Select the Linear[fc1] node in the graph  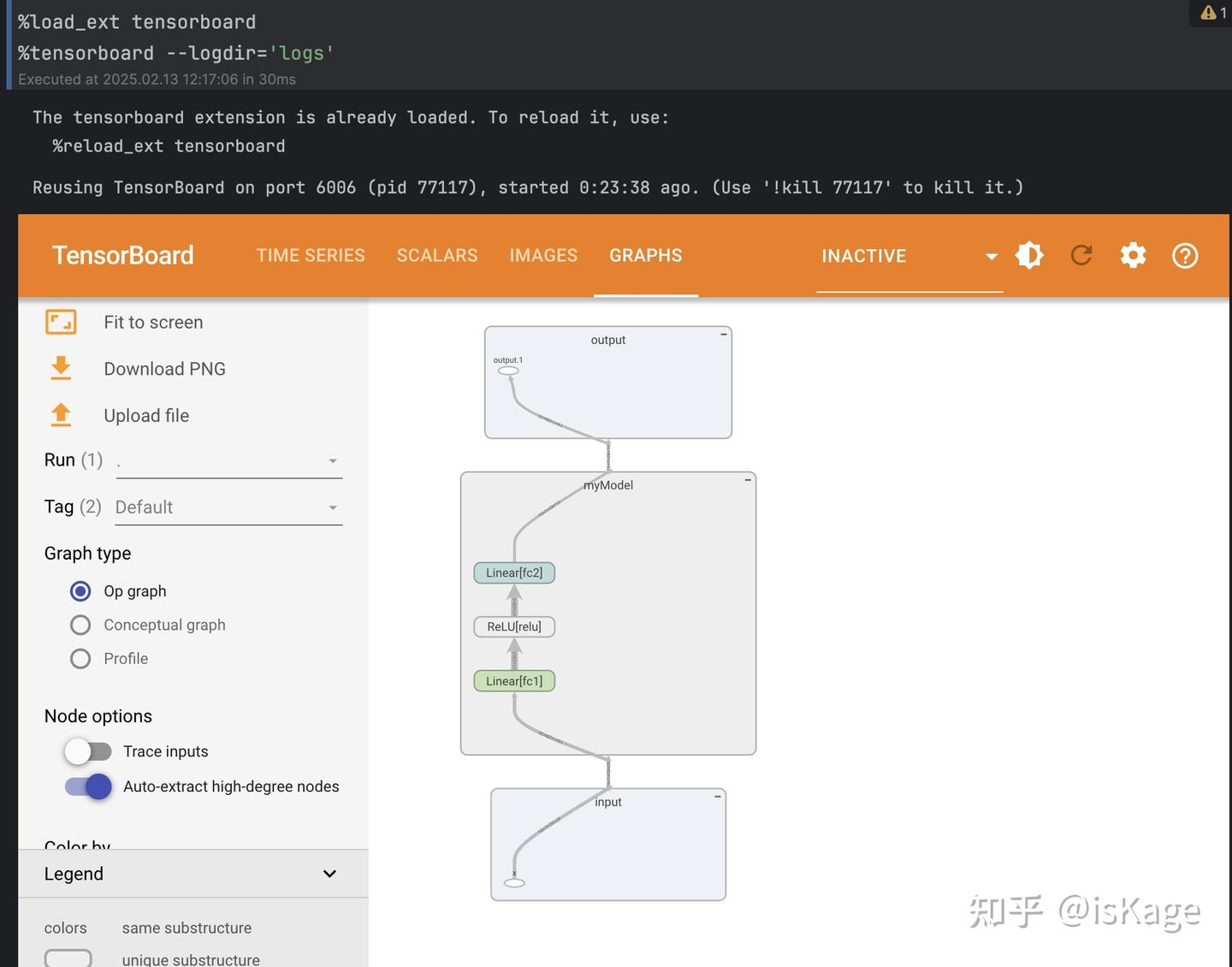point(514,680)
